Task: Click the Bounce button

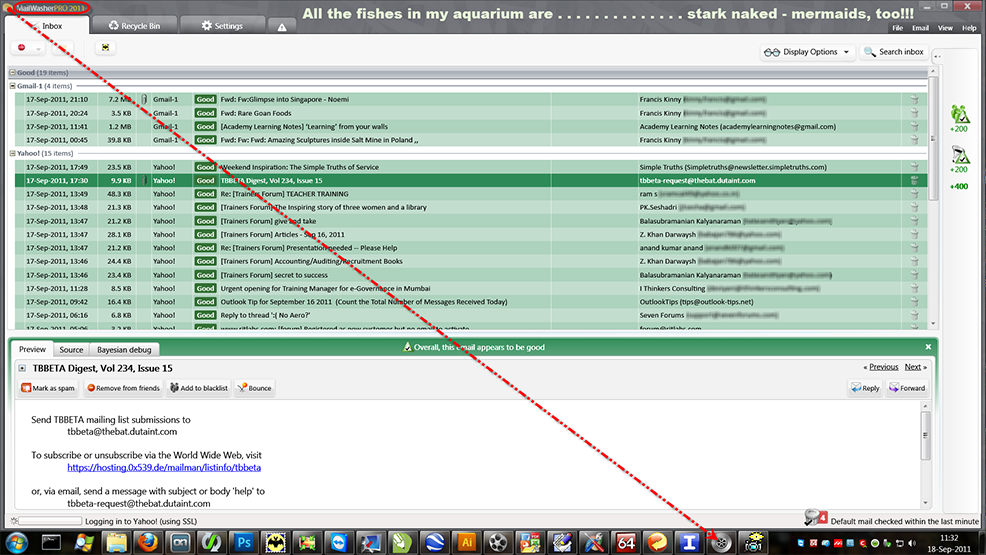Action: [254, 388]
